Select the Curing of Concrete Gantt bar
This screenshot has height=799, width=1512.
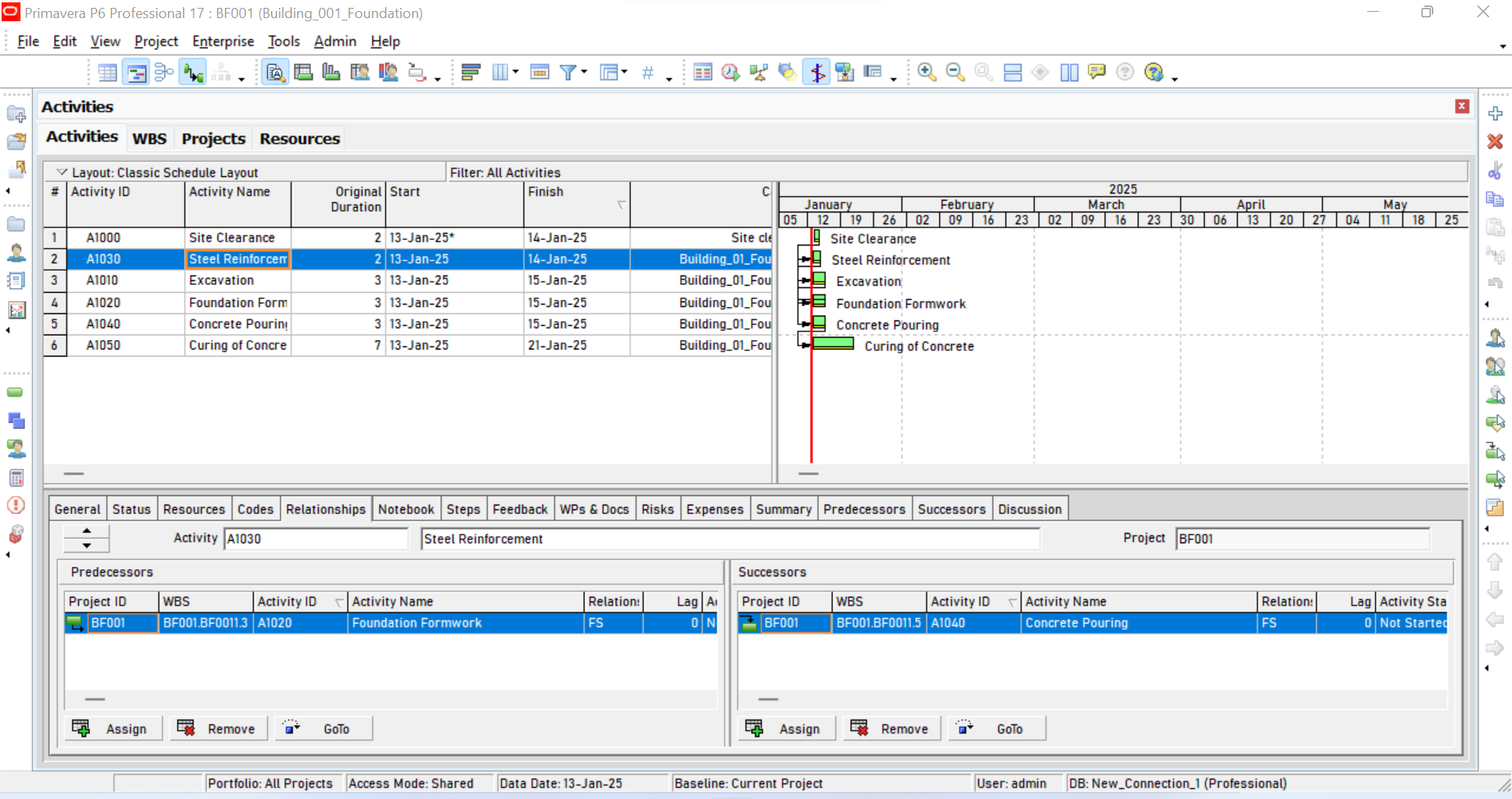[833, 343]
